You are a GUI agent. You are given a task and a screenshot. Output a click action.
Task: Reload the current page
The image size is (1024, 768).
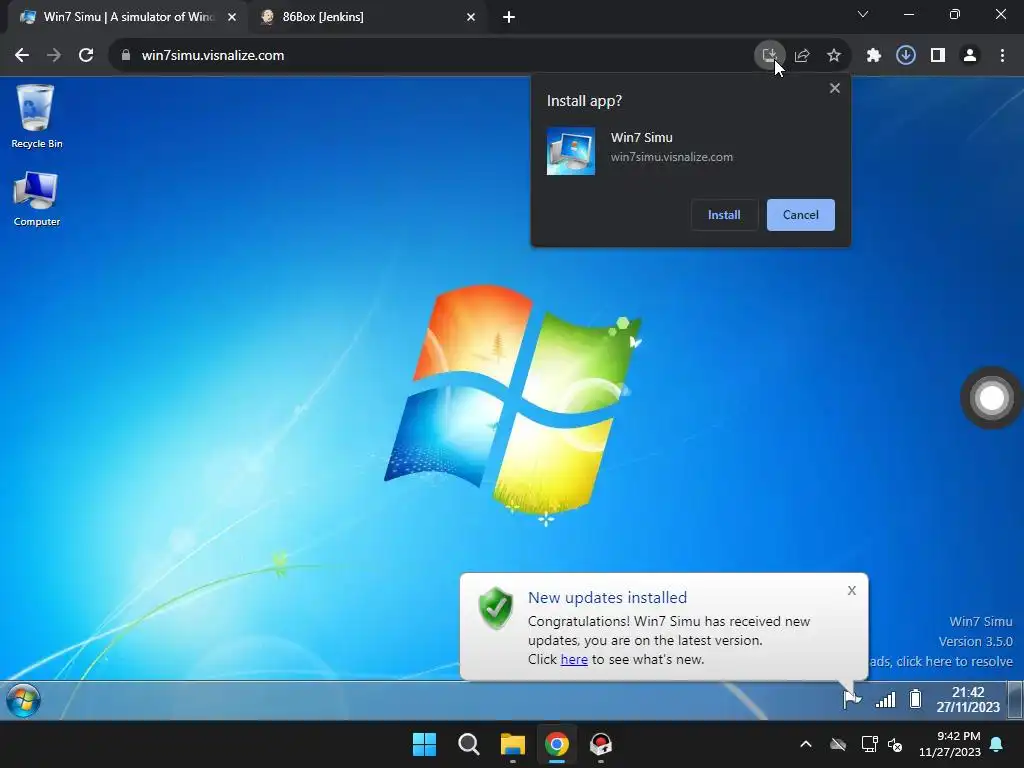pyautogui.click(x=86, y=56)
